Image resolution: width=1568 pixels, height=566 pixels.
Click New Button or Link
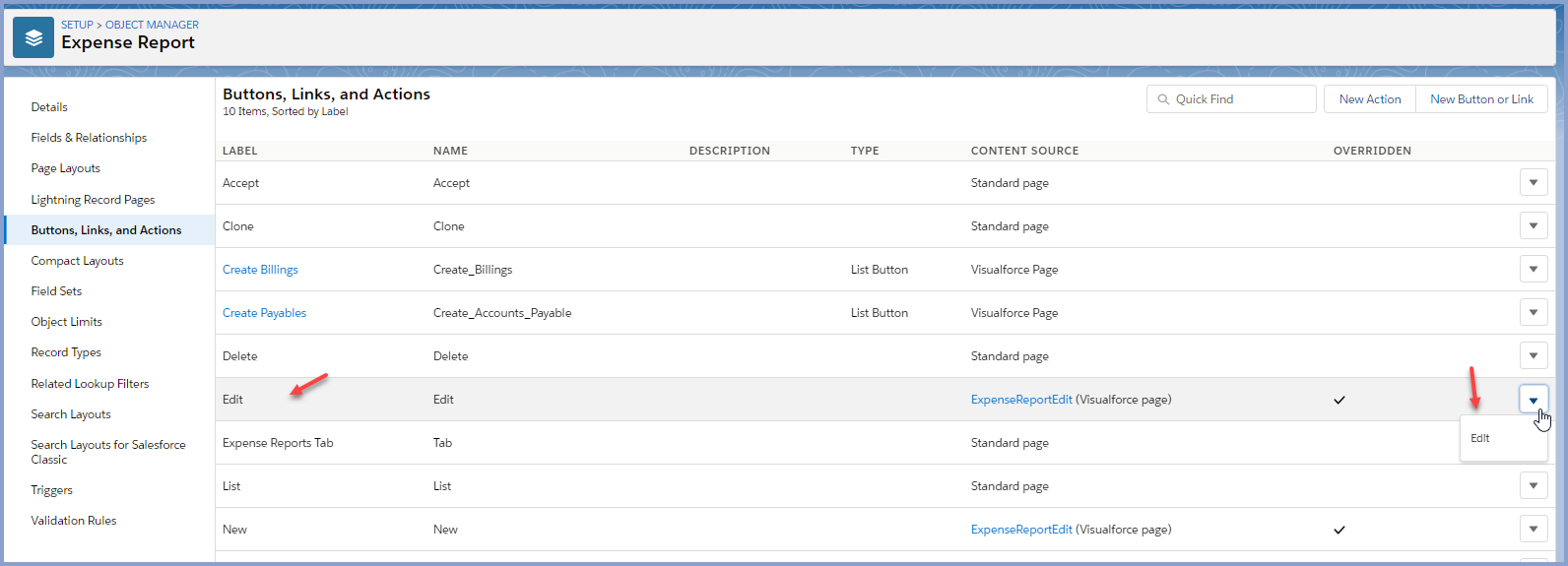[x=1481, y=99]
